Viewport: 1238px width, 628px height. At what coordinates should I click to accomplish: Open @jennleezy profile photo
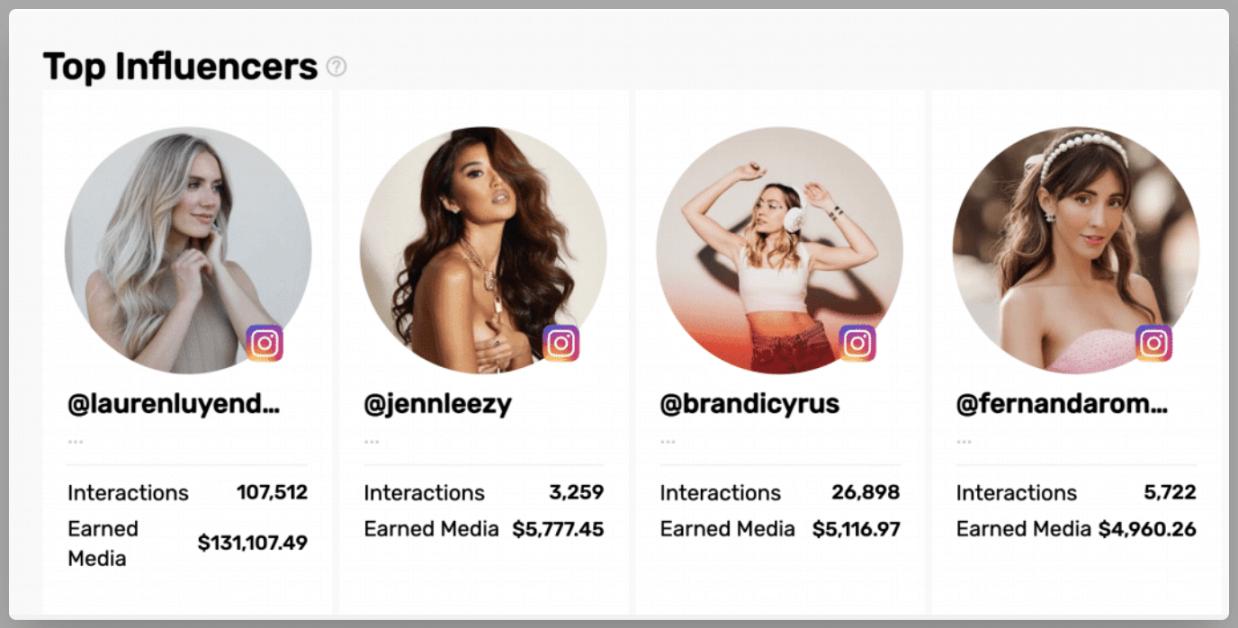coord(483,250)
